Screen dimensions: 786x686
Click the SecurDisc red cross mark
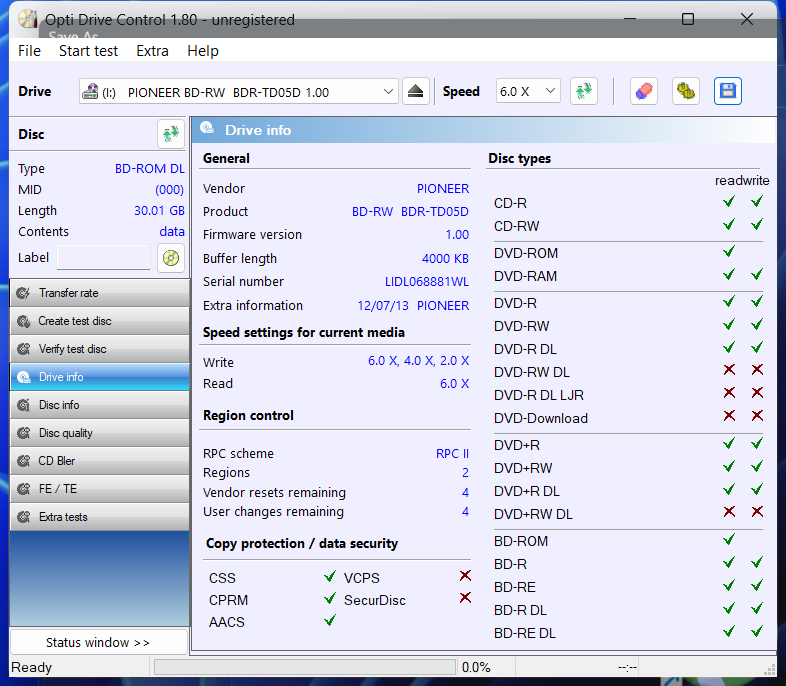click(465, 598)
